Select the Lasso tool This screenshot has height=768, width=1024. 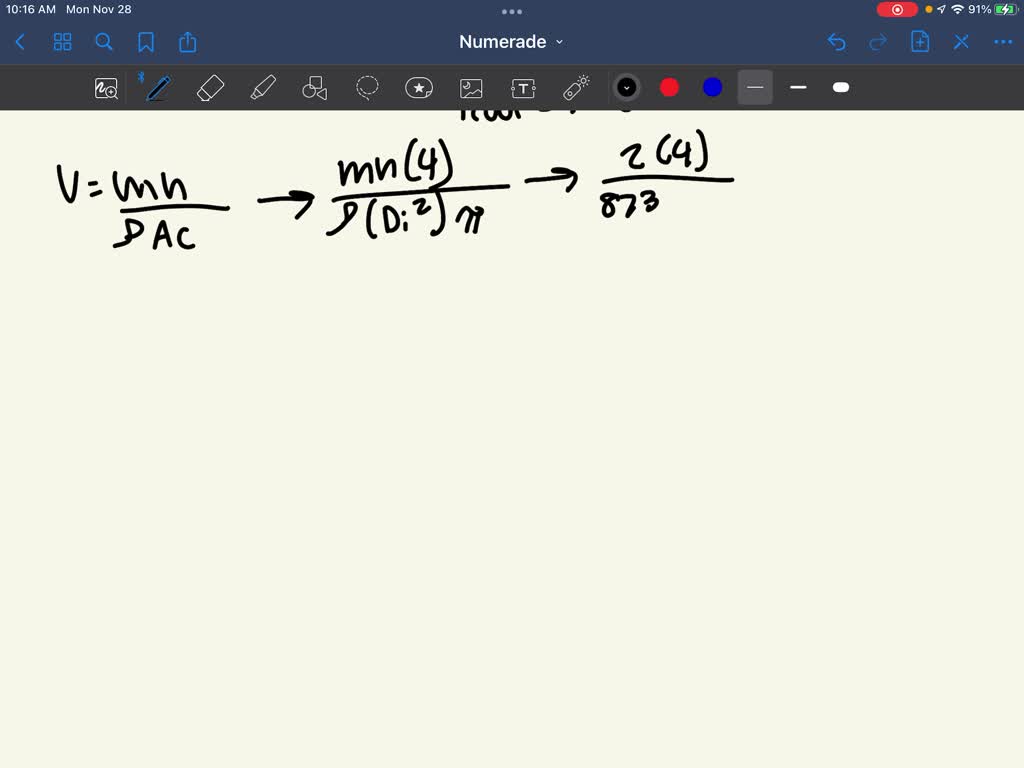pyautogui.click(x=367, y=88)
